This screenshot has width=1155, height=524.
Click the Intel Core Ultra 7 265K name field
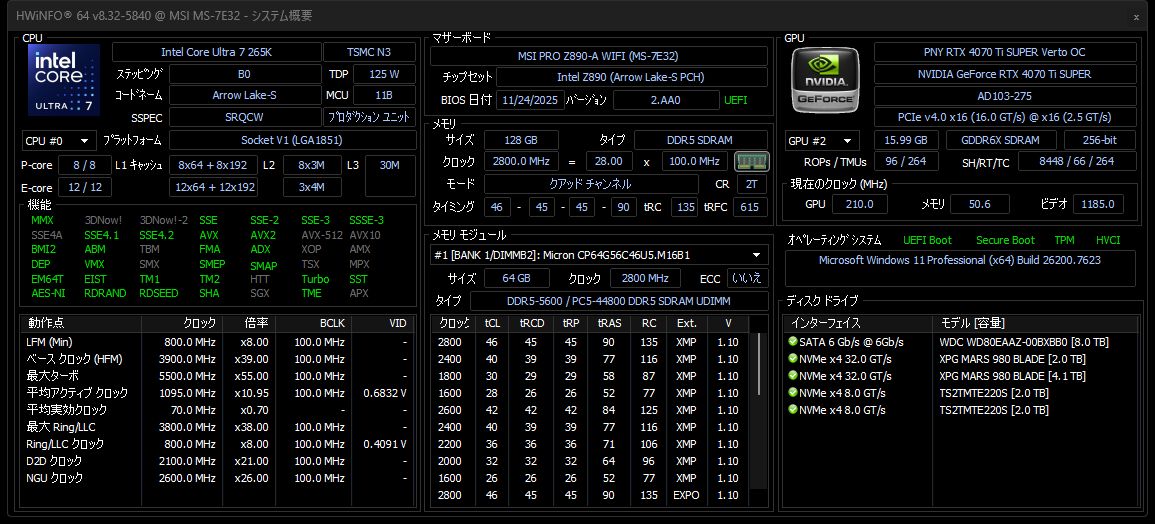tap(215, 52)
